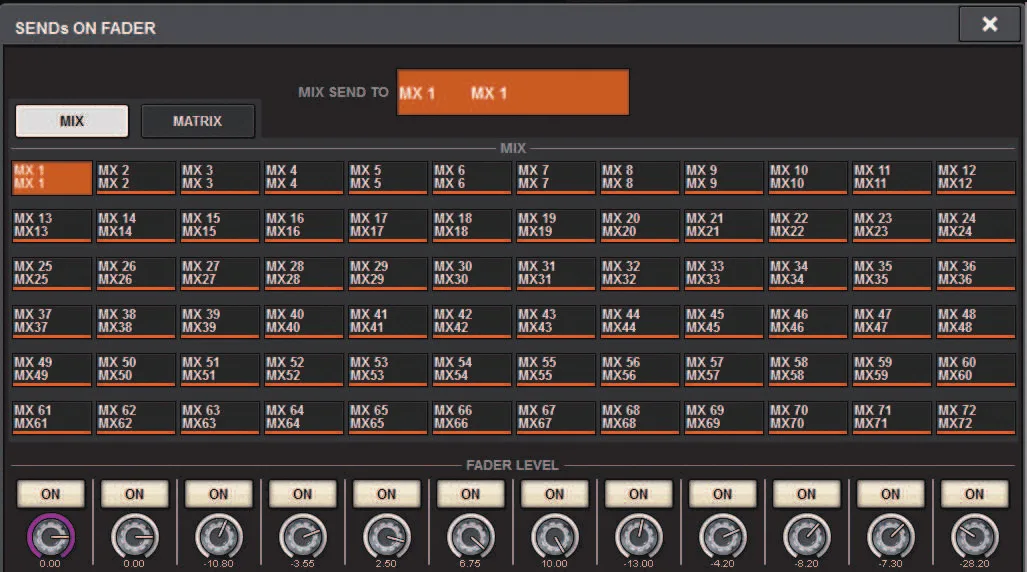
Task: Select the MX 72 mix bus button
Action: [x=975, y=417]
